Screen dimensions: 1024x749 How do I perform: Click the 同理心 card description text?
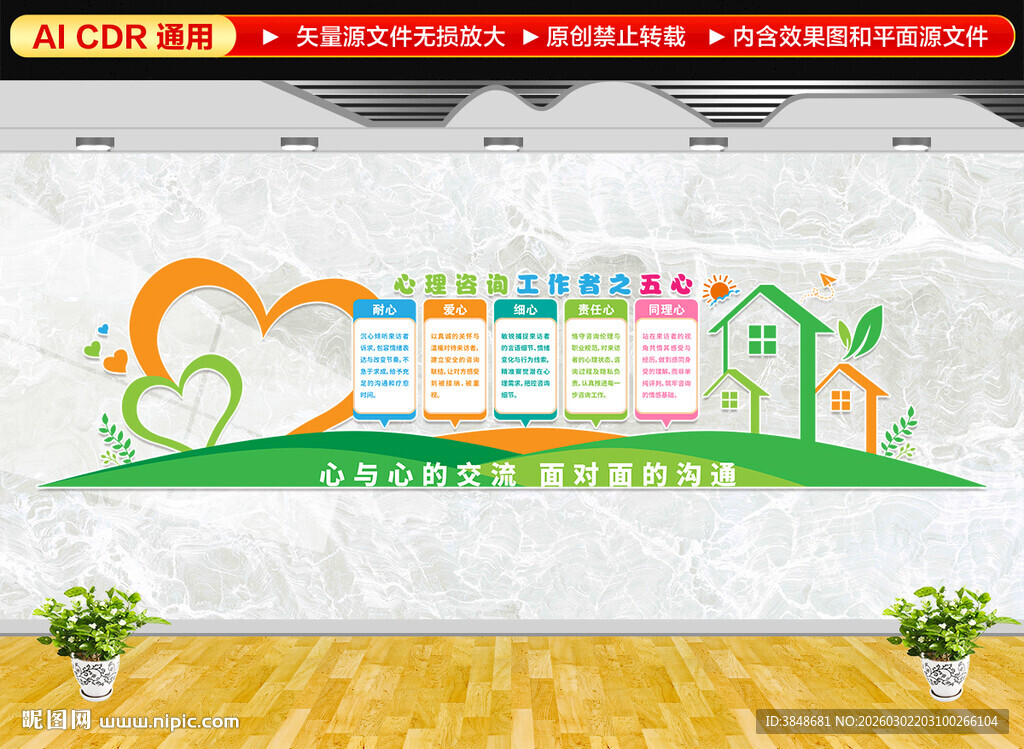(667, 365)
